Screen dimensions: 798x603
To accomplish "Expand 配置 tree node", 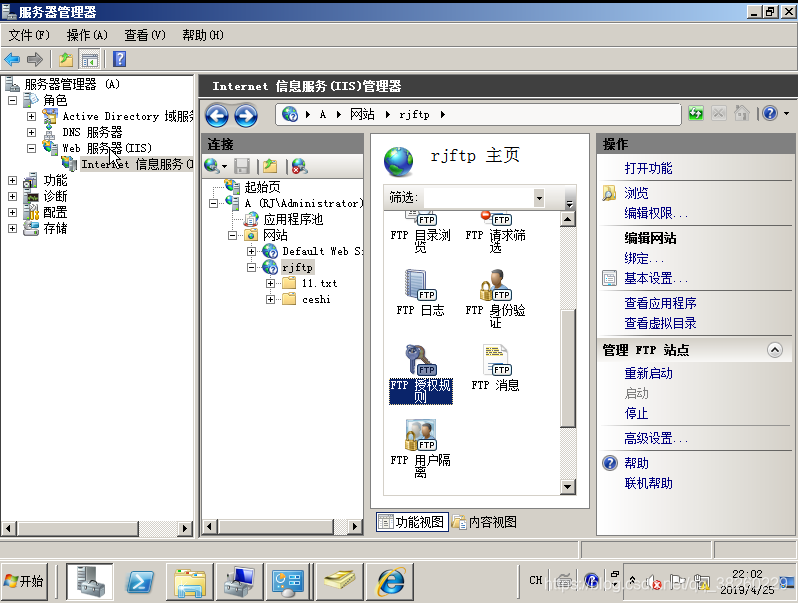I will (x=13, y=213).
